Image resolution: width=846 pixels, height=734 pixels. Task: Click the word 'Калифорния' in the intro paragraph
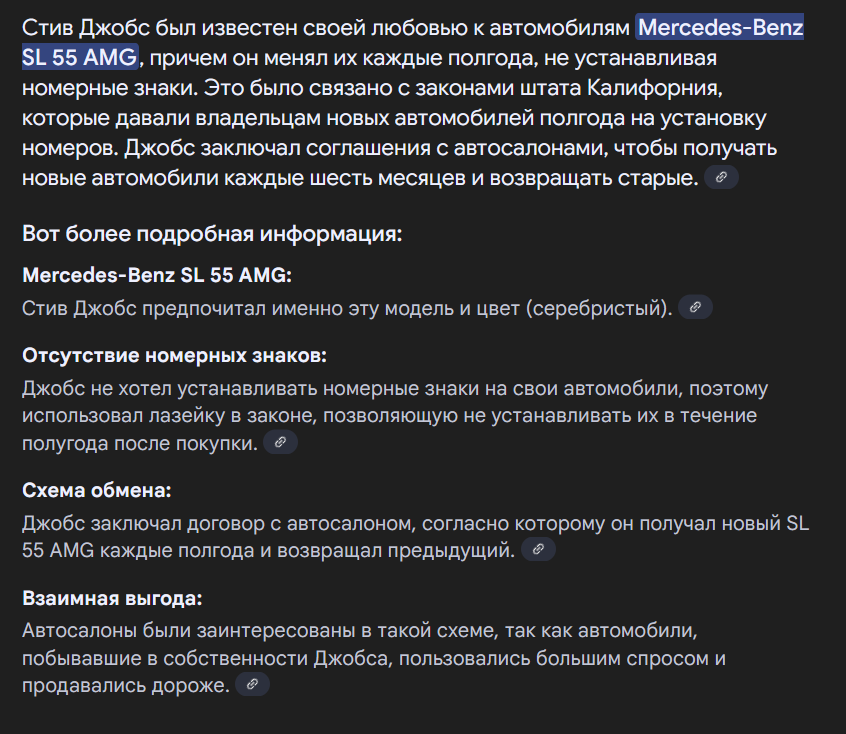click(653, 87)
